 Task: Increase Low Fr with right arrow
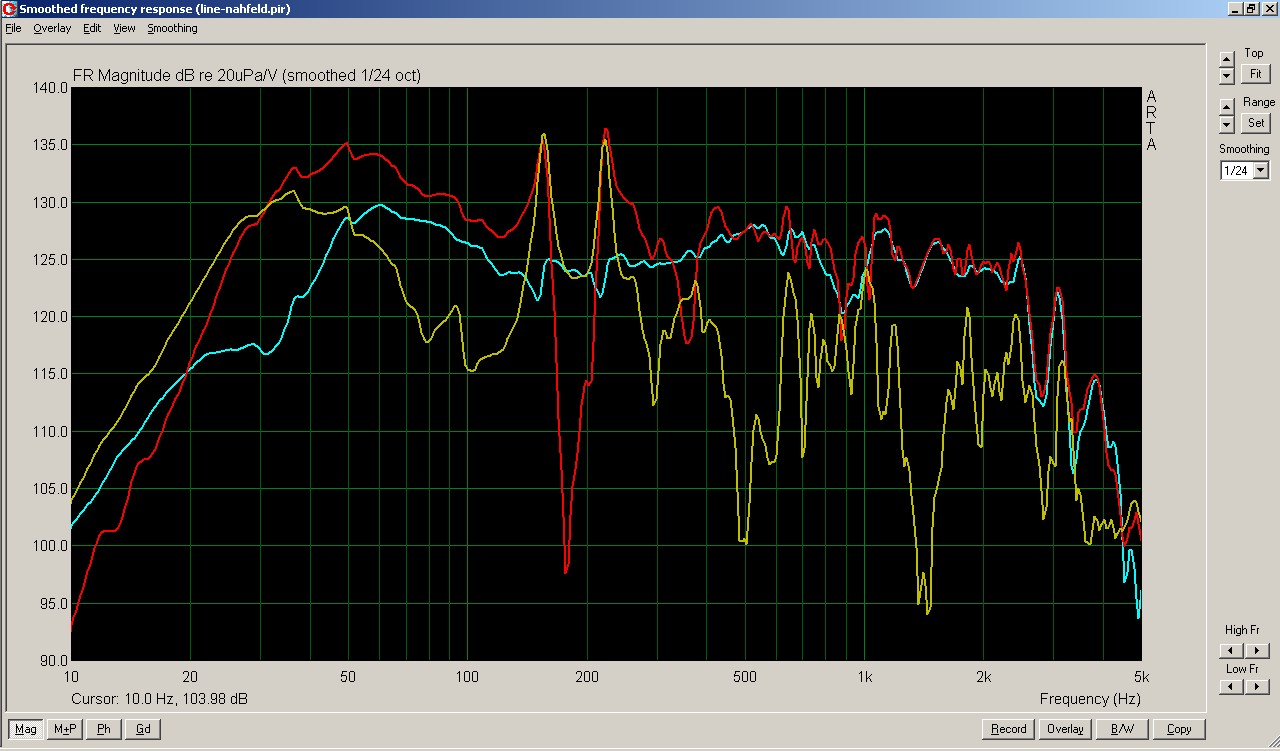1257,687
